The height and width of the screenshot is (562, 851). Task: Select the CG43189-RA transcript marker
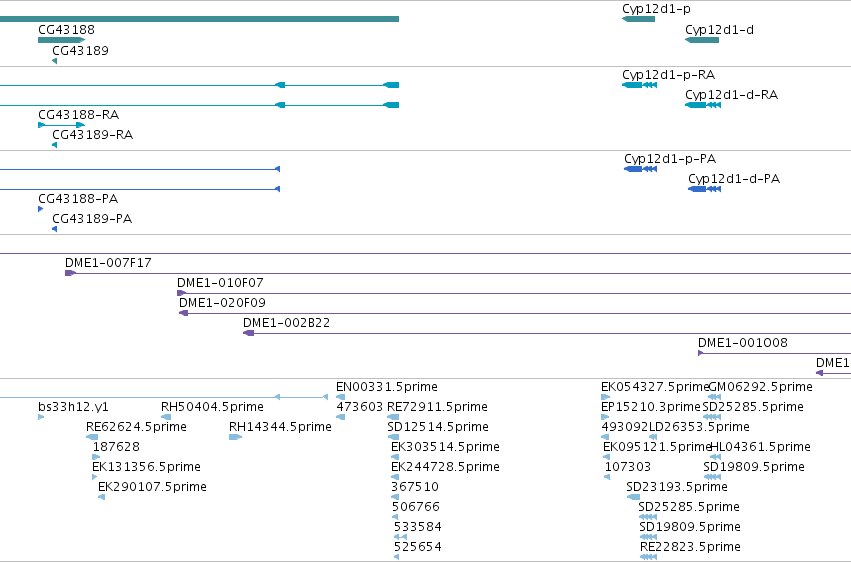pyautogui.click(x=54, y=145)
